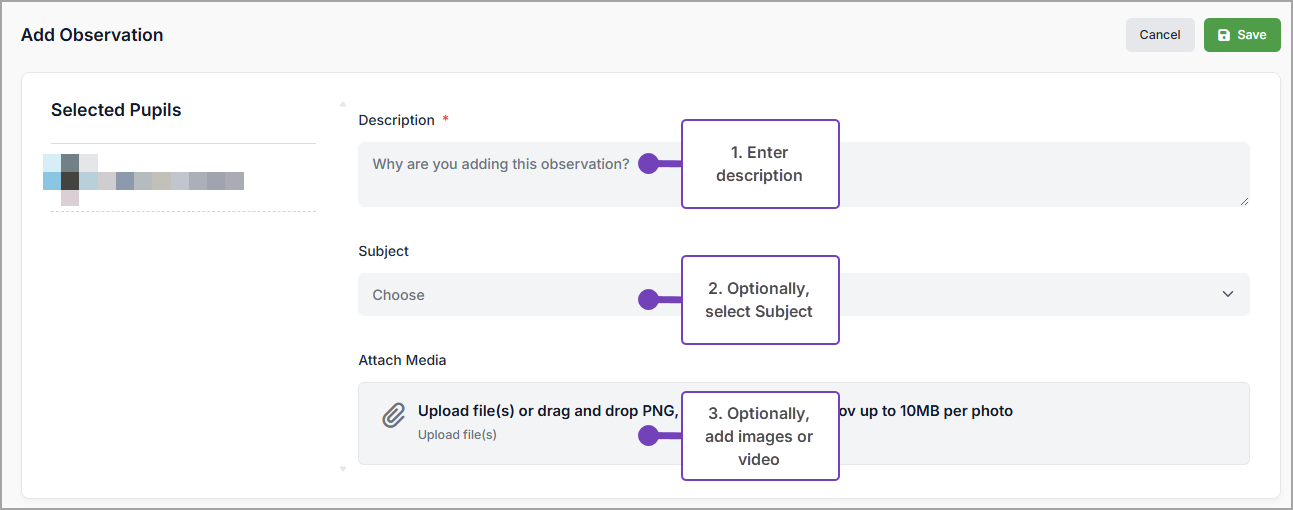The image size is (1293, 510).
Task: Click the Cancel button
Action: click(x=1159, y=35)
